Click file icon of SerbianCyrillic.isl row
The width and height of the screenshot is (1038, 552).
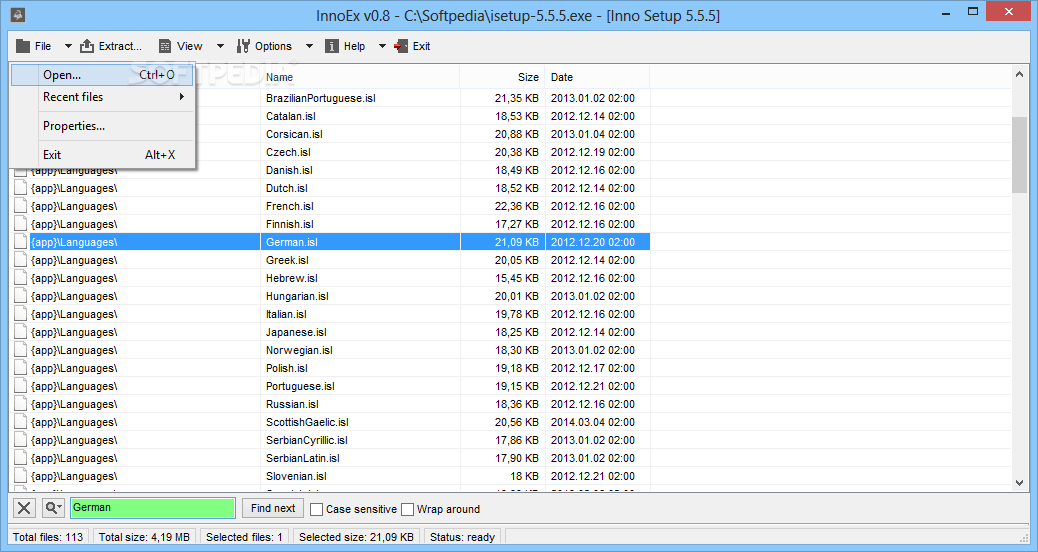[x=21, y=440]
